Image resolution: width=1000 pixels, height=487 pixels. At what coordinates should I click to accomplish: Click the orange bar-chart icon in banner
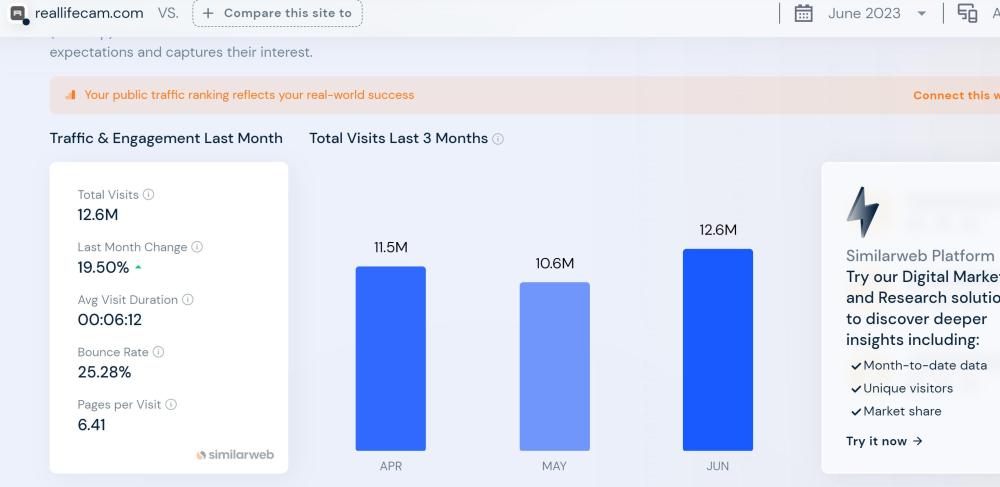pos(70,95)
